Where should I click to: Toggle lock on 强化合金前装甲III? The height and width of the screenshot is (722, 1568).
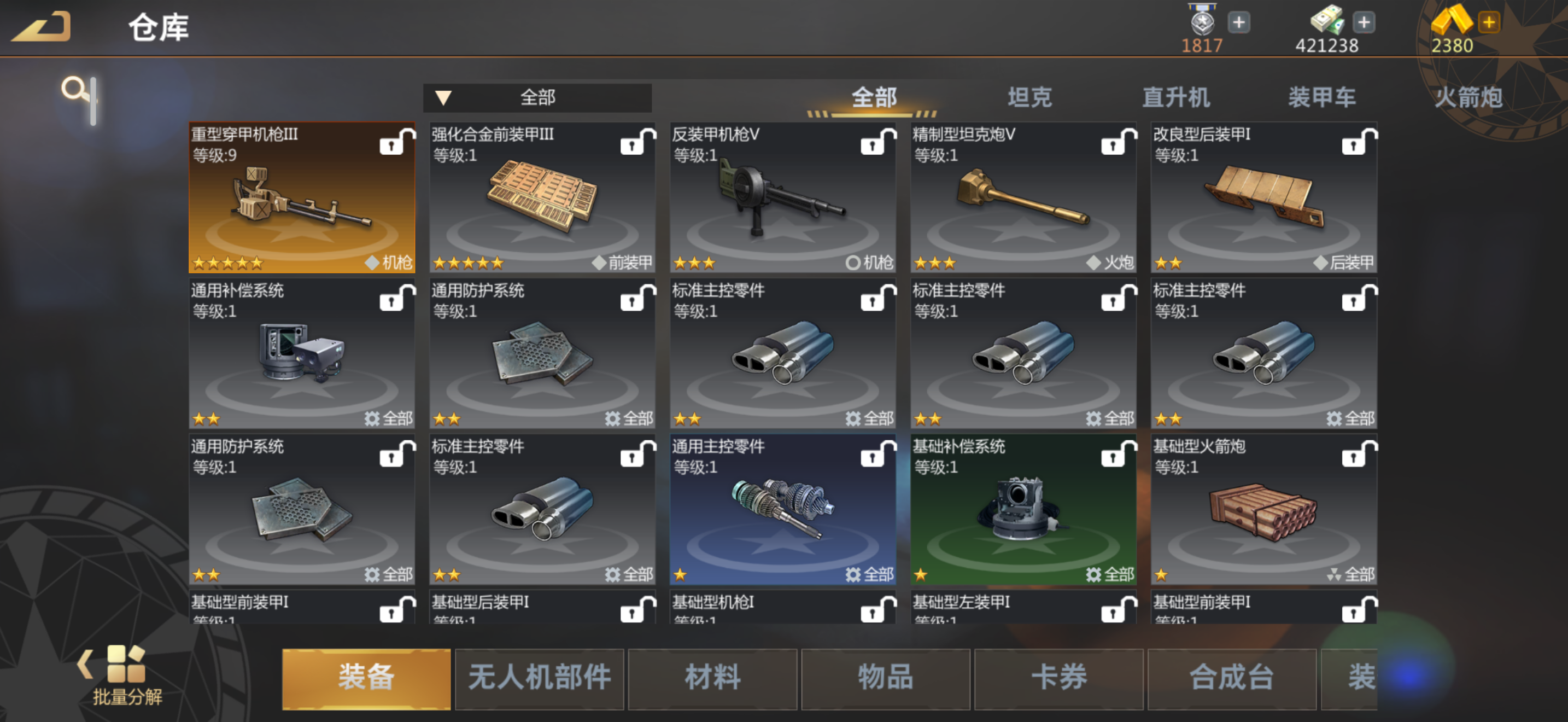(637, 142)
